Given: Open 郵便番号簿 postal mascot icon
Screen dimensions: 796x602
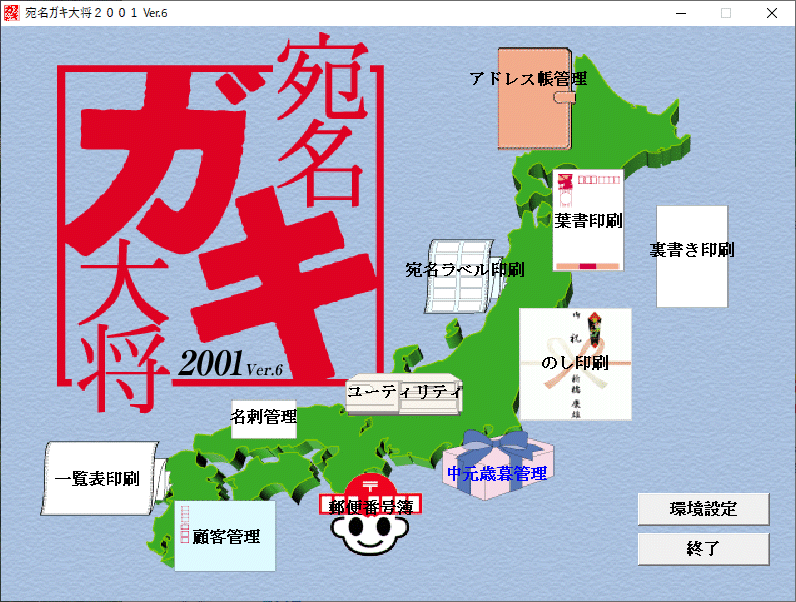Looking at the screenshot, I should [370, 514].
